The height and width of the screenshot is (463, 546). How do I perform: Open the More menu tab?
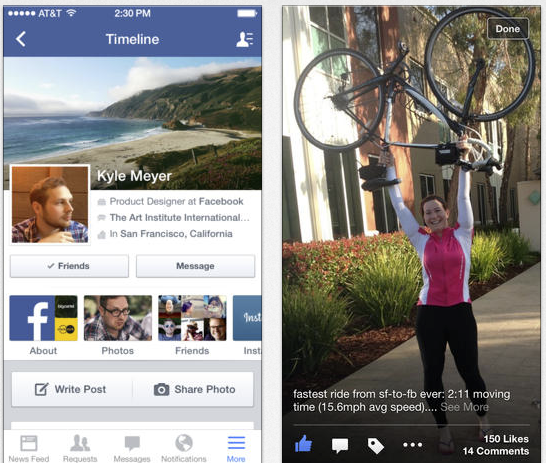[x=236, y=448]
